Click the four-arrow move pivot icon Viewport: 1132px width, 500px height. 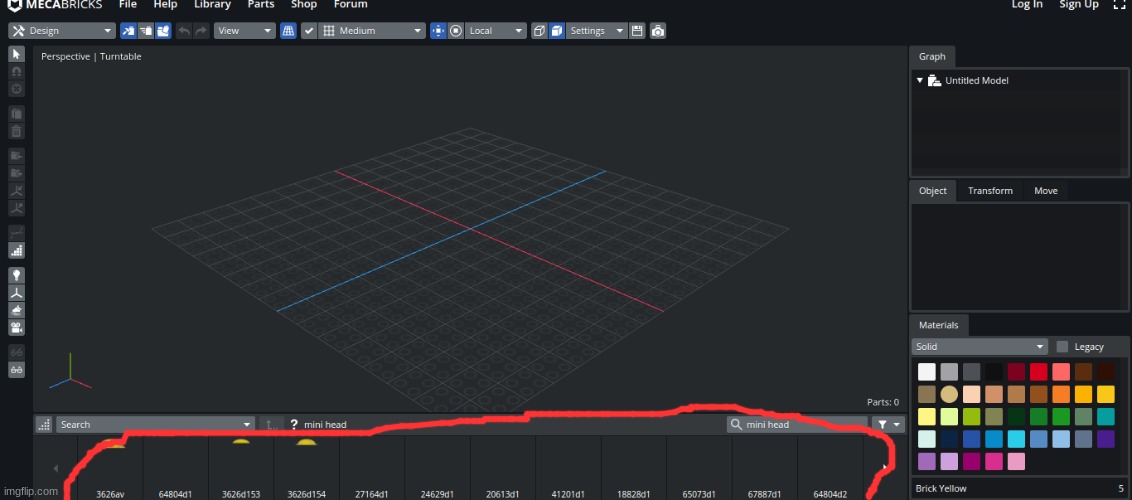point(438,31)
